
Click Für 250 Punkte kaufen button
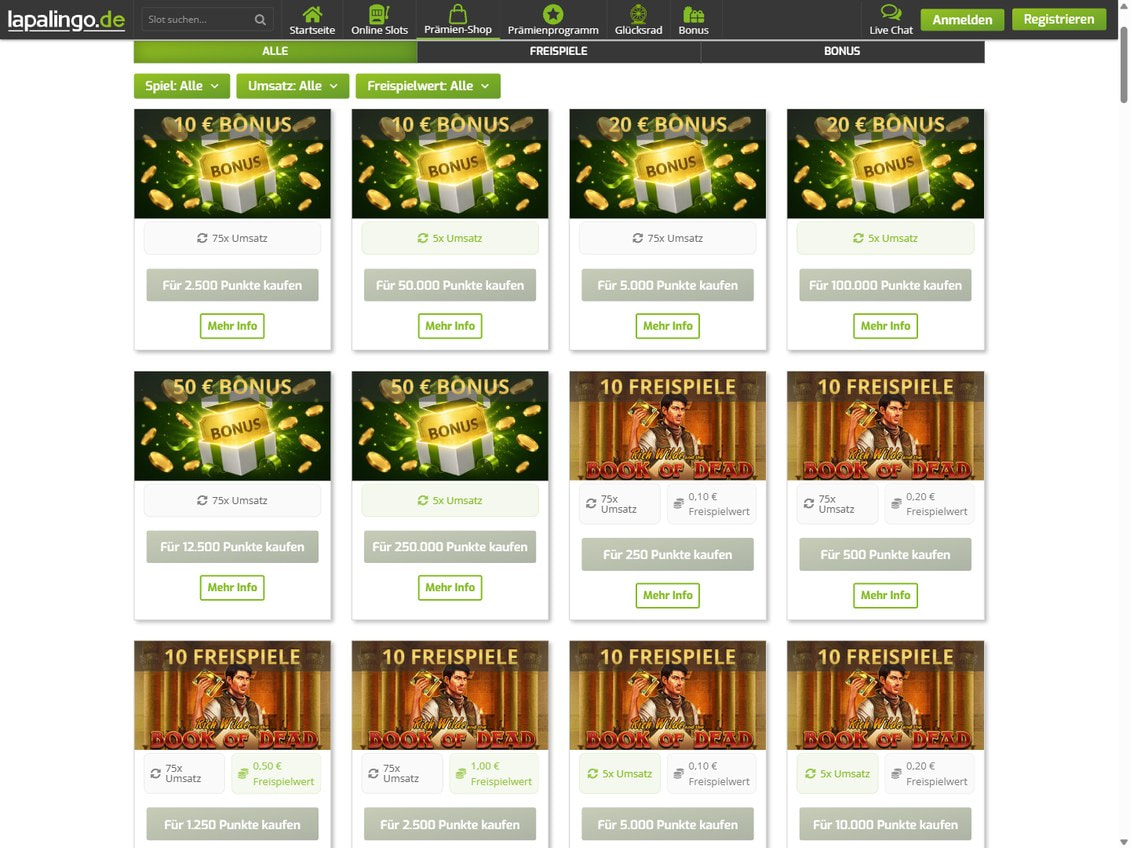tap(667, 555)
